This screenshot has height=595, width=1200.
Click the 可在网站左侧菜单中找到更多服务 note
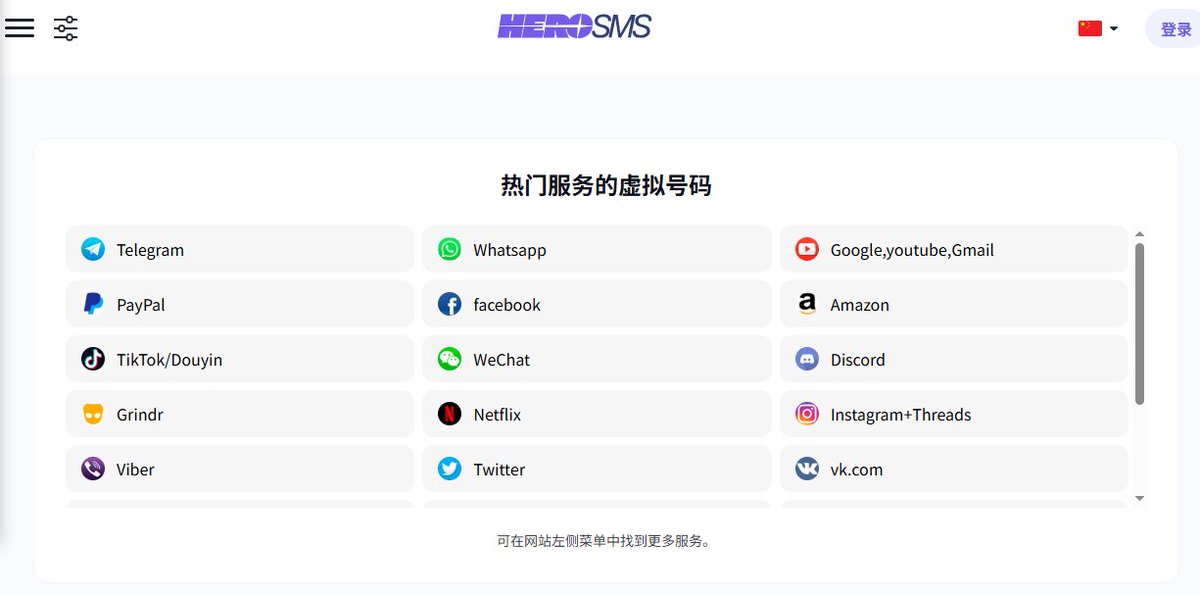pos(603,541)
